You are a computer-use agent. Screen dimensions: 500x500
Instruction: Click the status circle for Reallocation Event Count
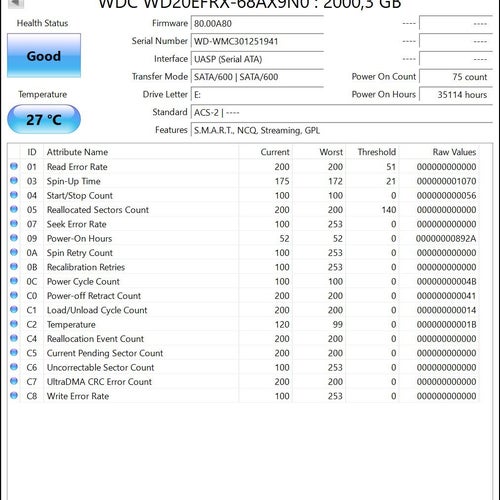pyautogui.click(x=14, y=338)
